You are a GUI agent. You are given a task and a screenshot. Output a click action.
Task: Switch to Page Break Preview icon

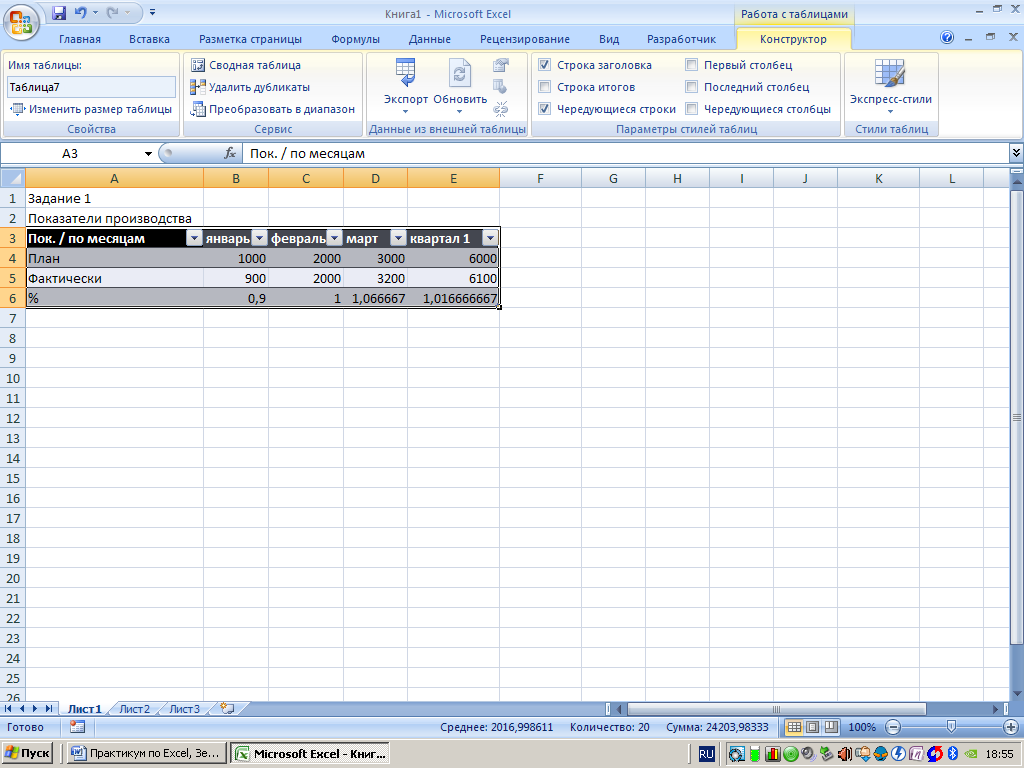[x=831, y=727]
